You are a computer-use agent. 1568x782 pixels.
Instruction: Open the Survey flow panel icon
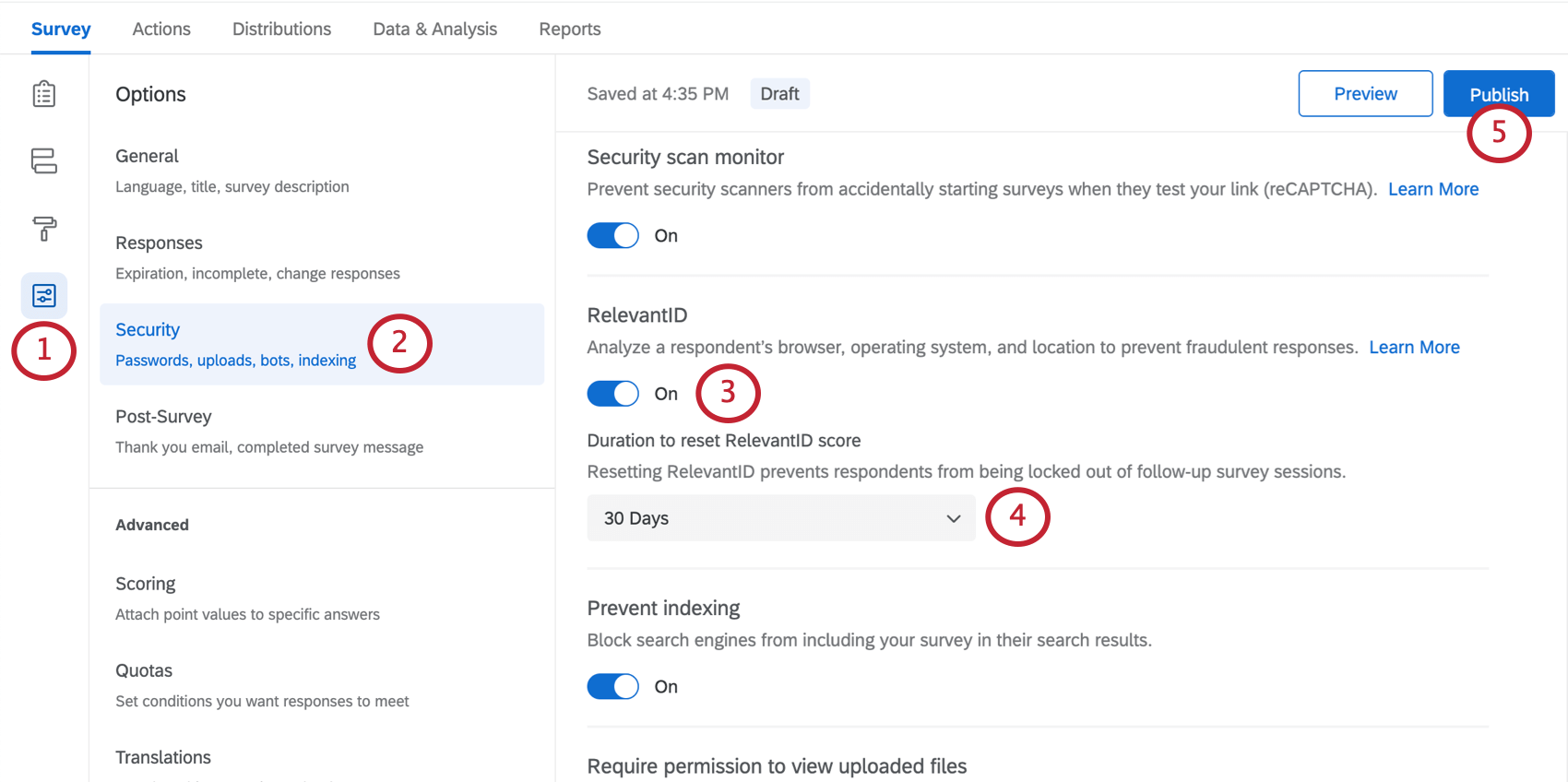coord(43,160)
